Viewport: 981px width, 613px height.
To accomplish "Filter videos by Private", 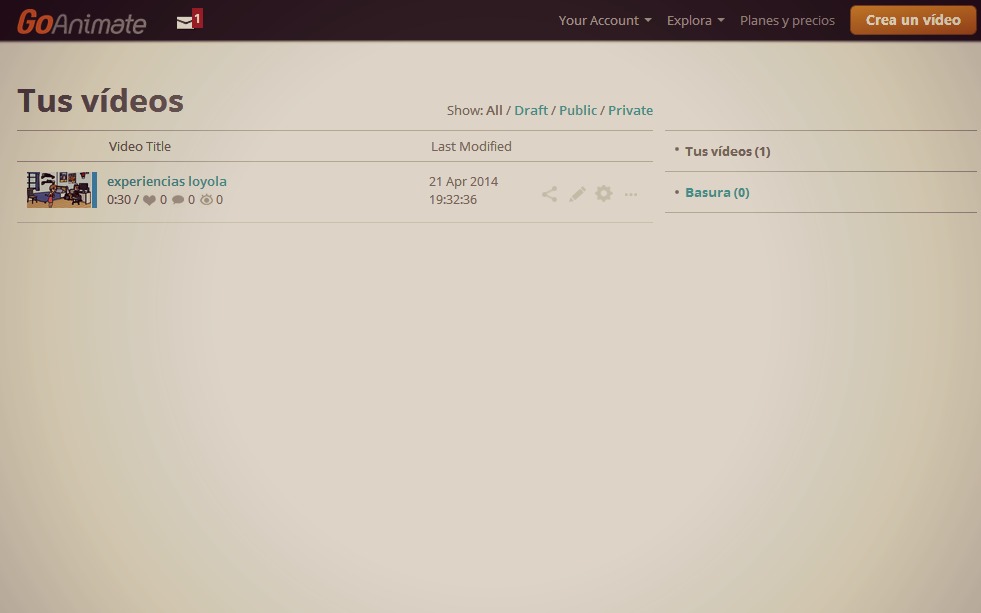I will pyautogui.click(x=630, y=110).
